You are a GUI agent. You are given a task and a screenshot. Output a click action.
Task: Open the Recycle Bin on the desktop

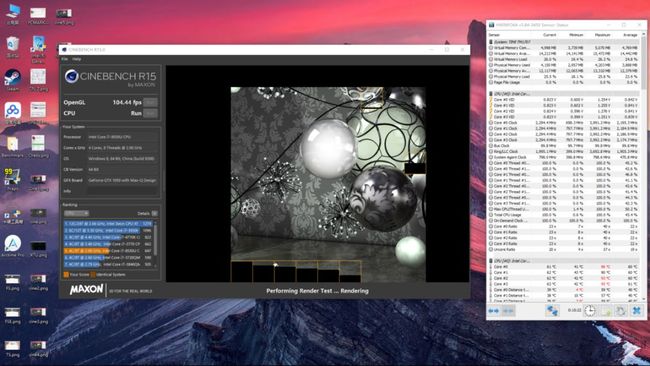coord(12,46)
